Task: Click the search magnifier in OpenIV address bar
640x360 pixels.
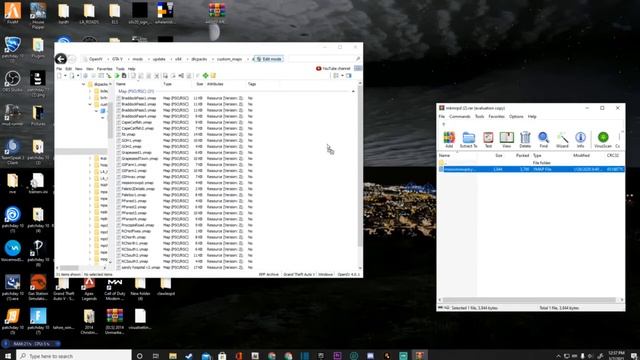Action: click(x=358, y=59)
